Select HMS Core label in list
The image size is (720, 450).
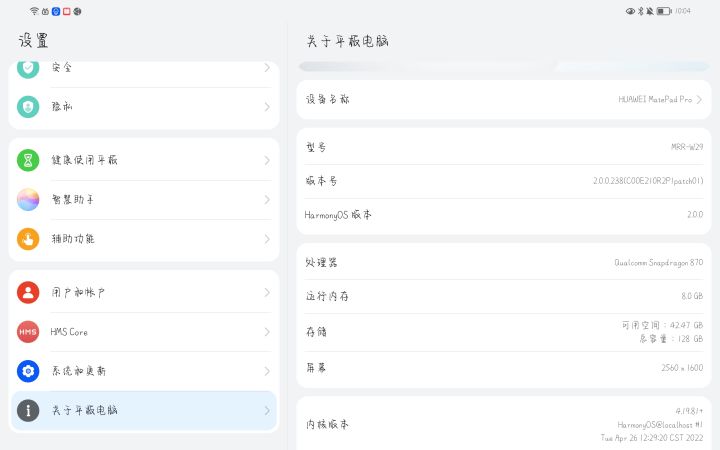click(69, 332)
